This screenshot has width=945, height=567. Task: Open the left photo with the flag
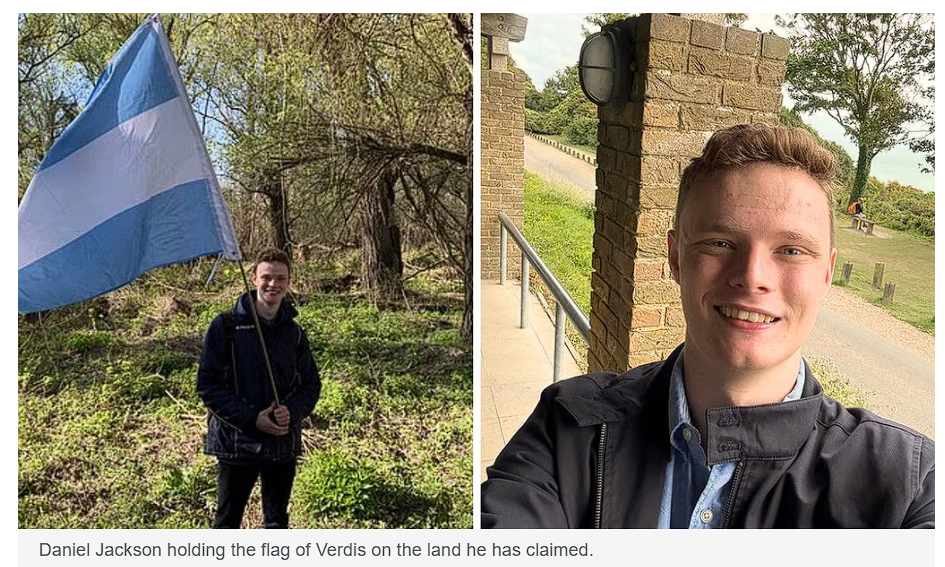coord(245,271)
